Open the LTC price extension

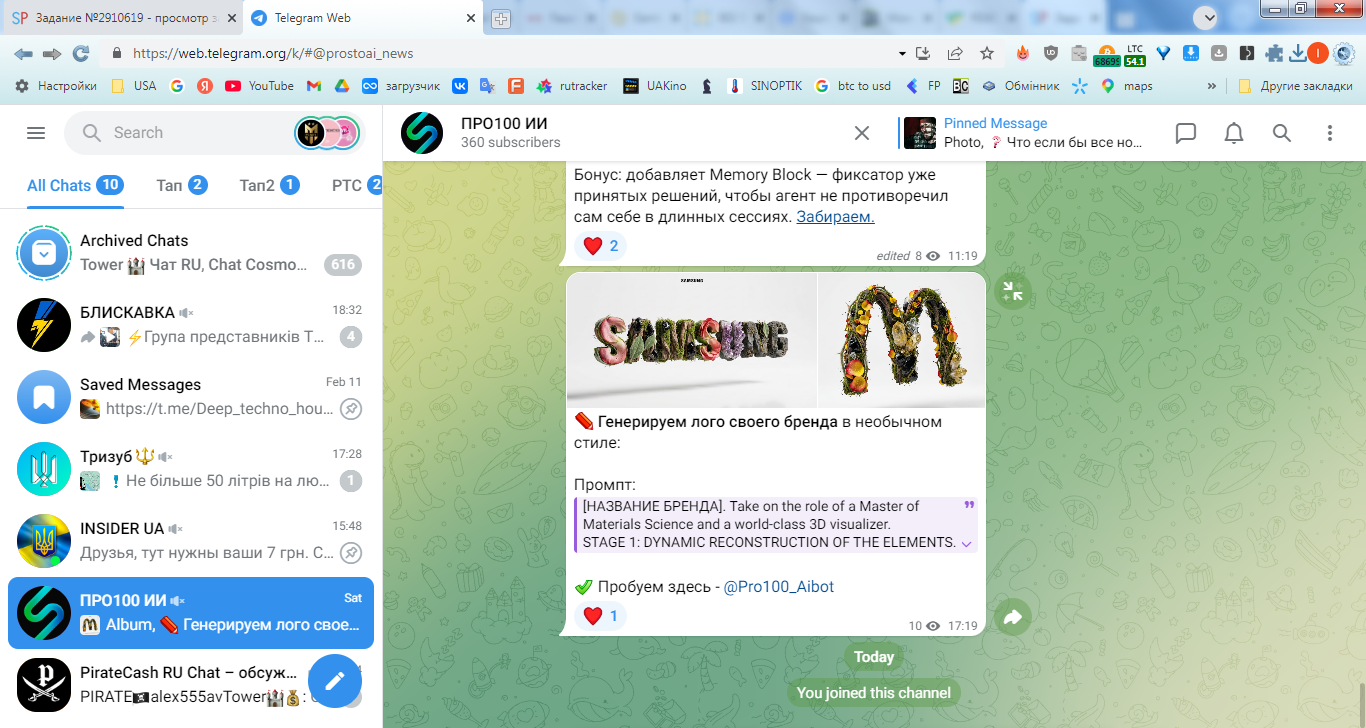tap(1134, 54)
